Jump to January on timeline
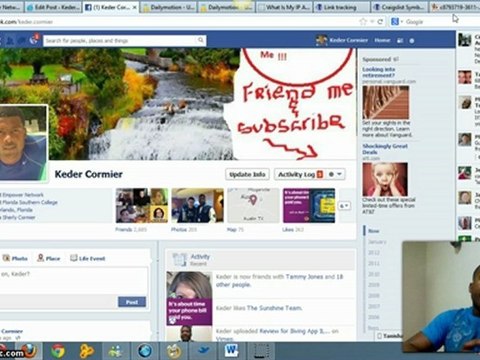The height and width of the screenshot is (360, 480). pos(377,242)
